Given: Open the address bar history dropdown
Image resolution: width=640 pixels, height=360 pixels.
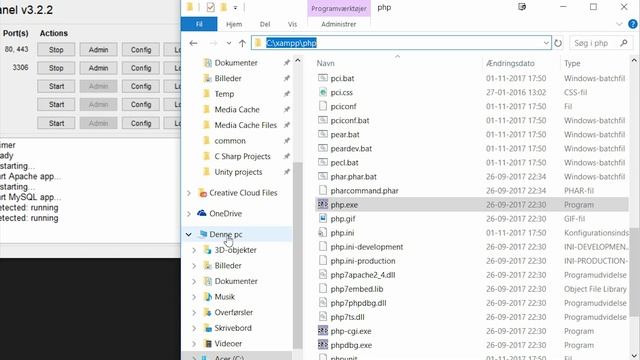Looking at the screenshot, I should tap(546, 43).
